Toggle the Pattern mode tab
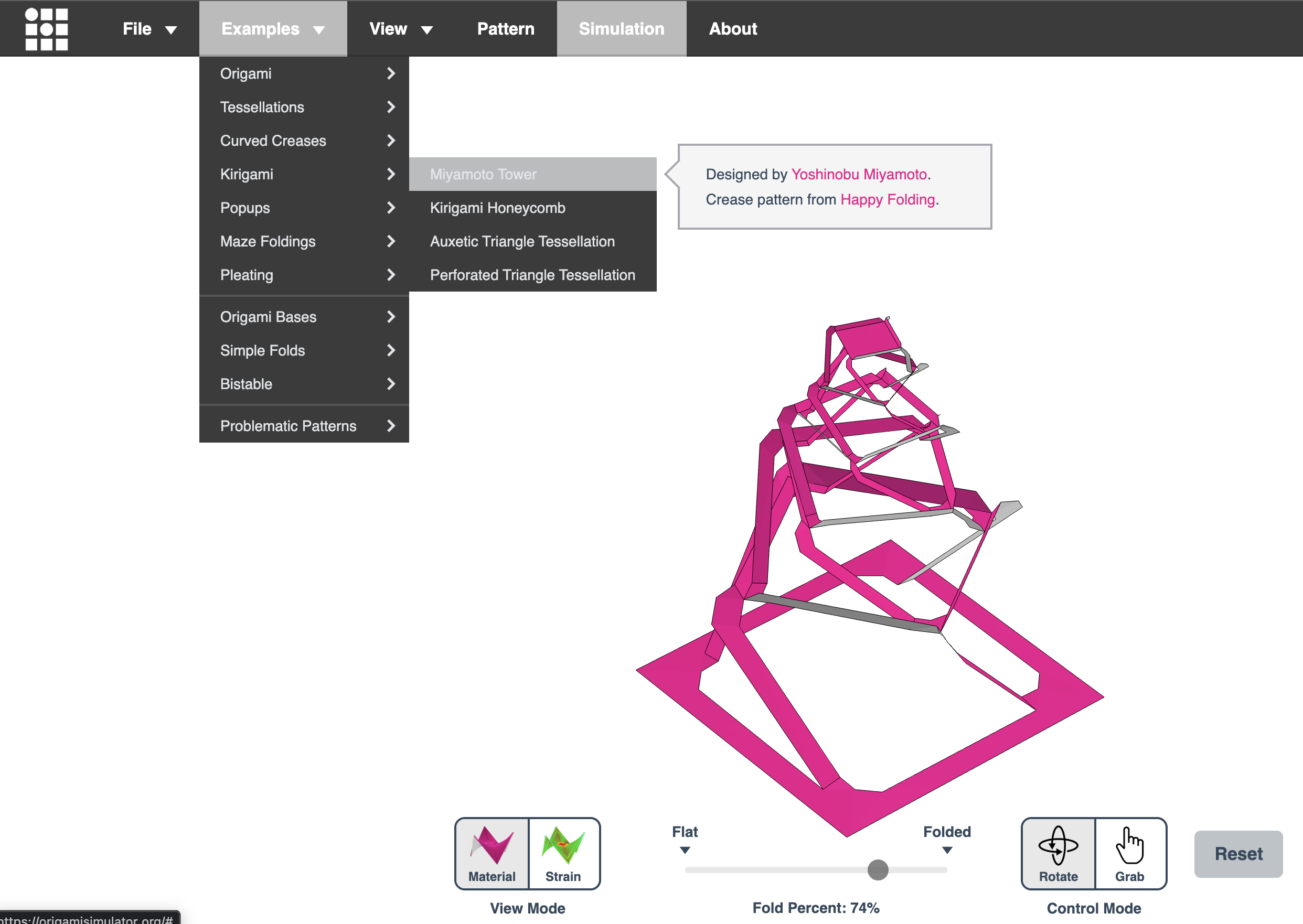 (x=505, y=28)
